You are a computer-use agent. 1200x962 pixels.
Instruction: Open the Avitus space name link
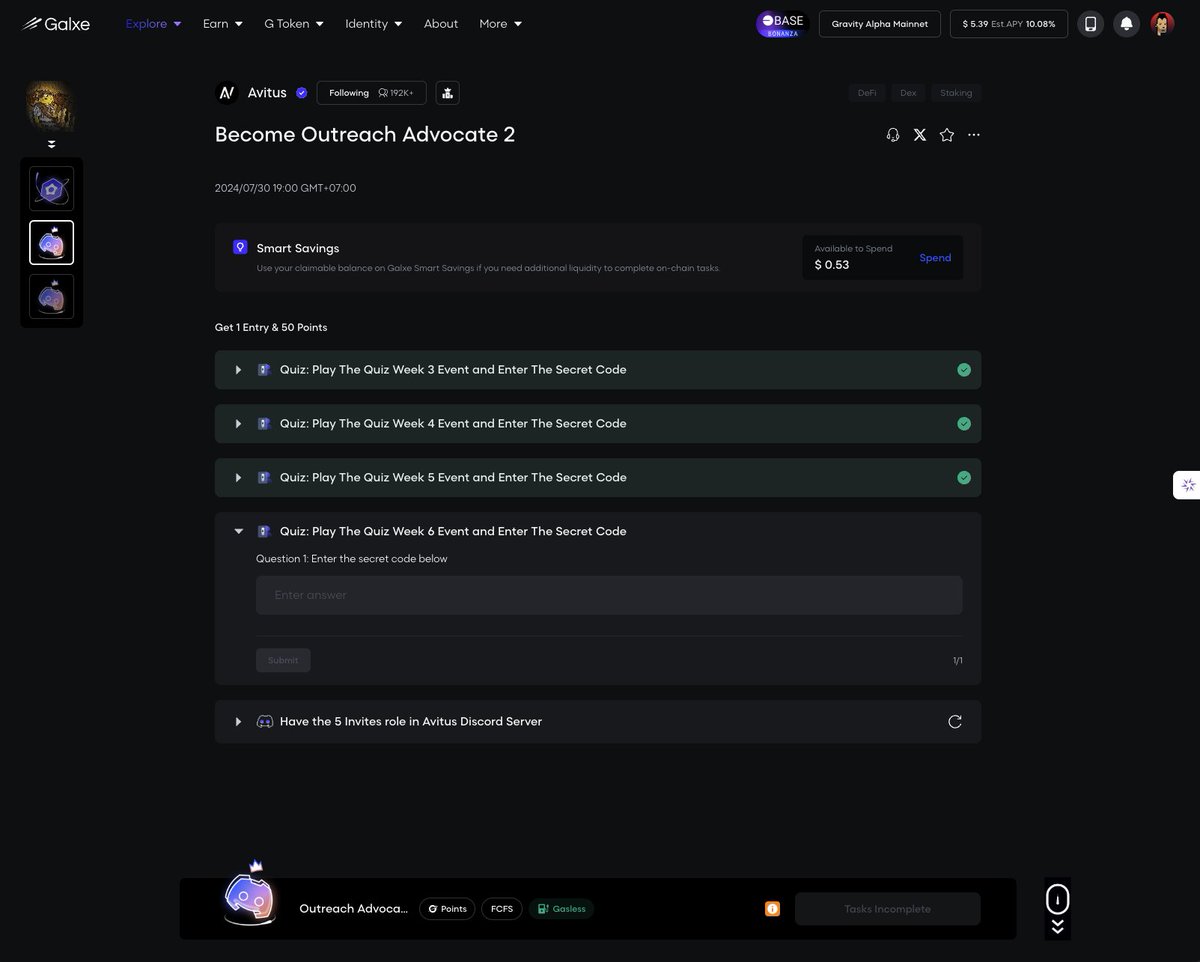click(267, 93)
